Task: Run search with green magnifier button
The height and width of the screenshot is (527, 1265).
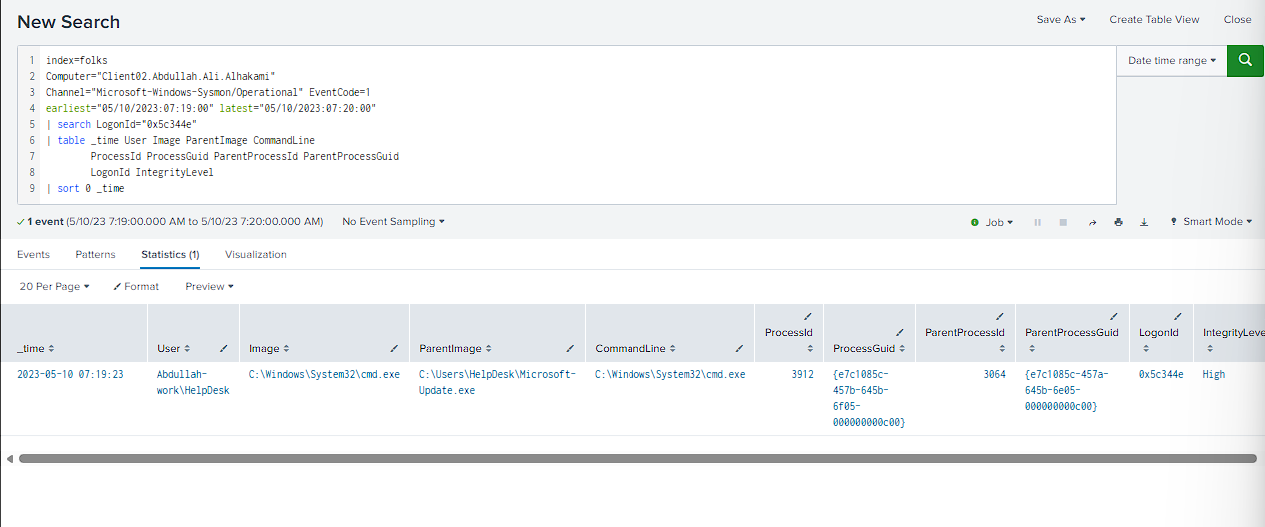Action: click(1245, 60)
